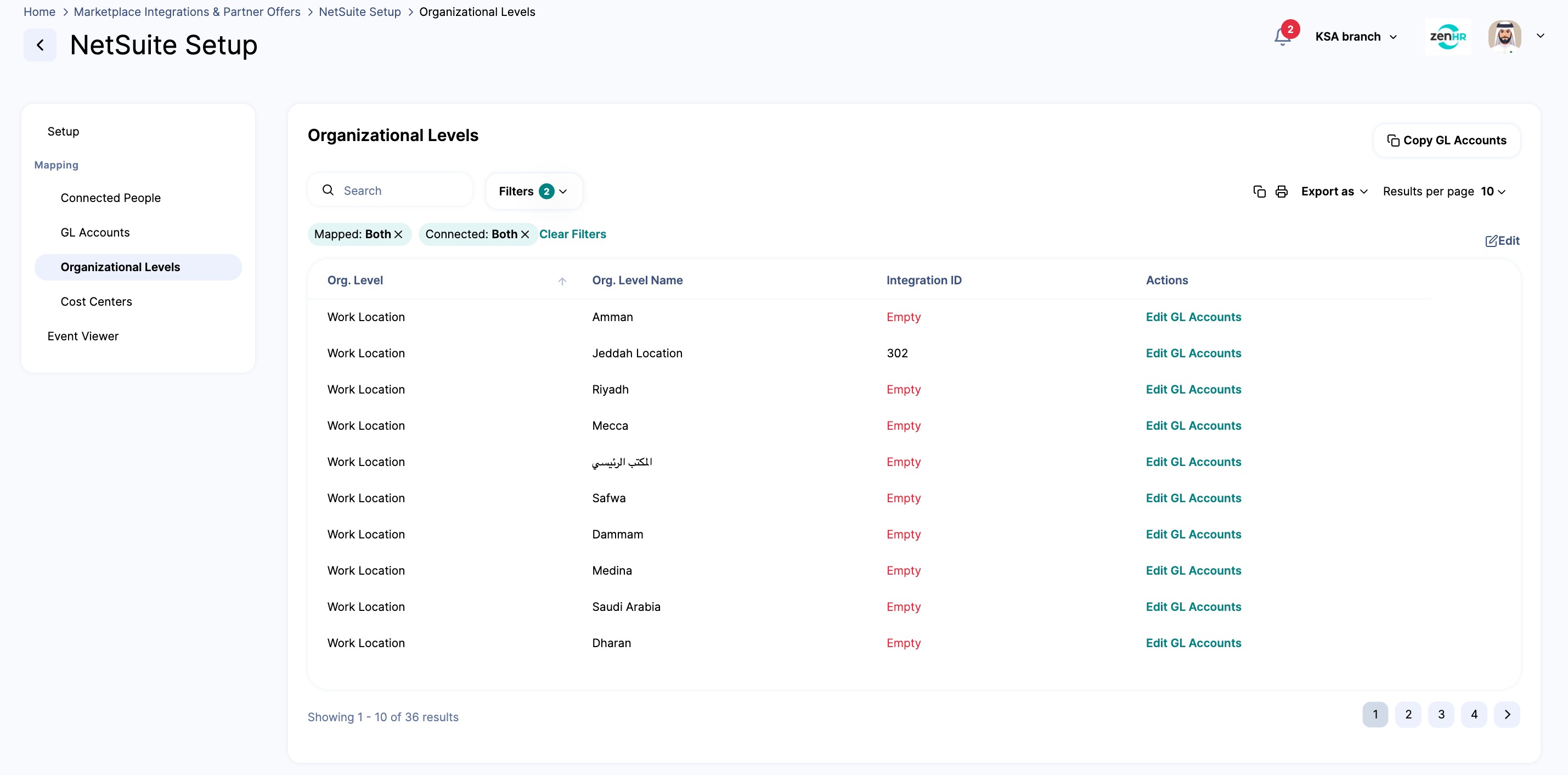Go to page 2 of results
The image size is (1568, 775).
1408,714
